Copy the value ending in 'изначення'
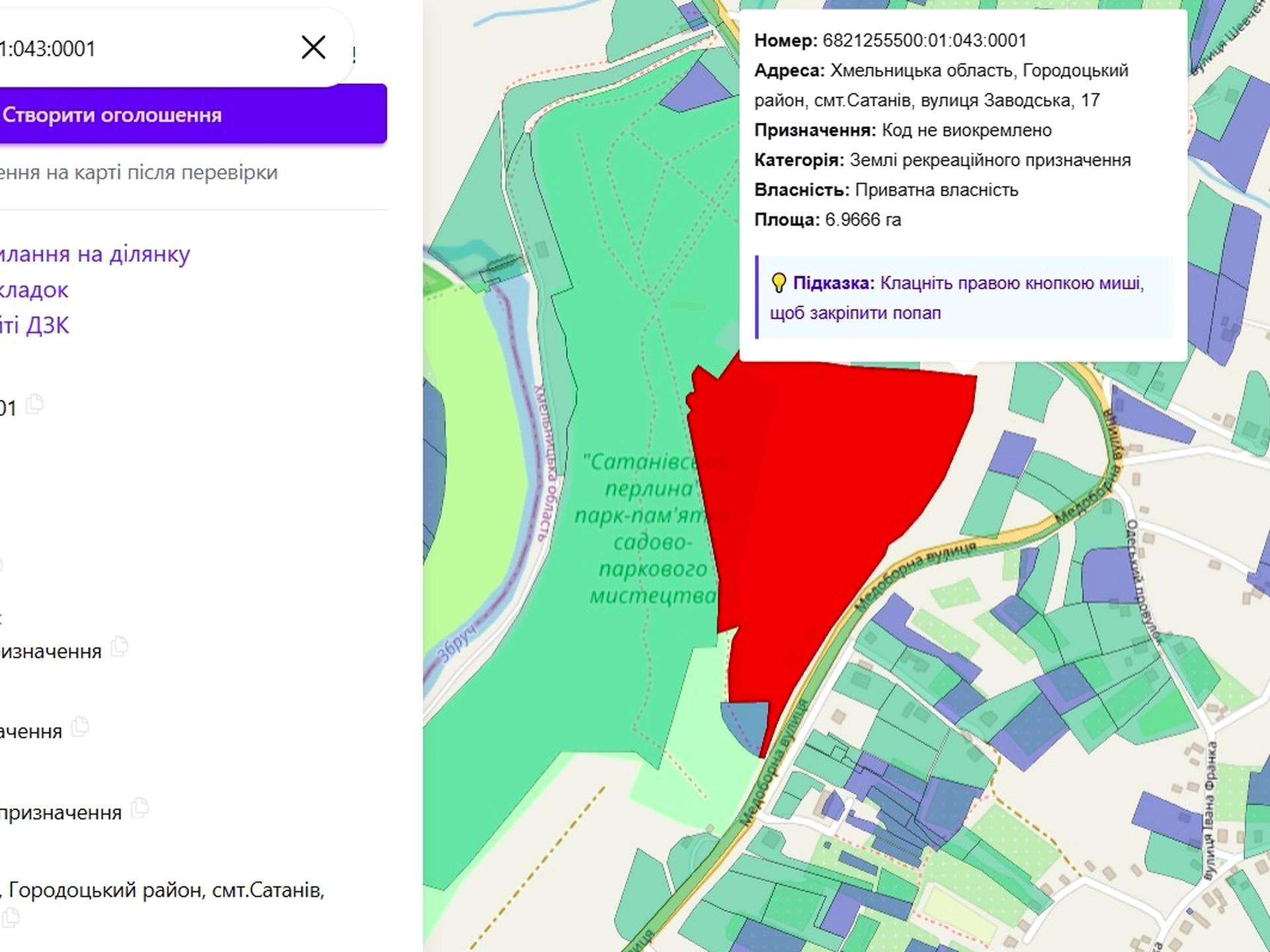This screenshot has width=1270, height=952. point(120,647)
